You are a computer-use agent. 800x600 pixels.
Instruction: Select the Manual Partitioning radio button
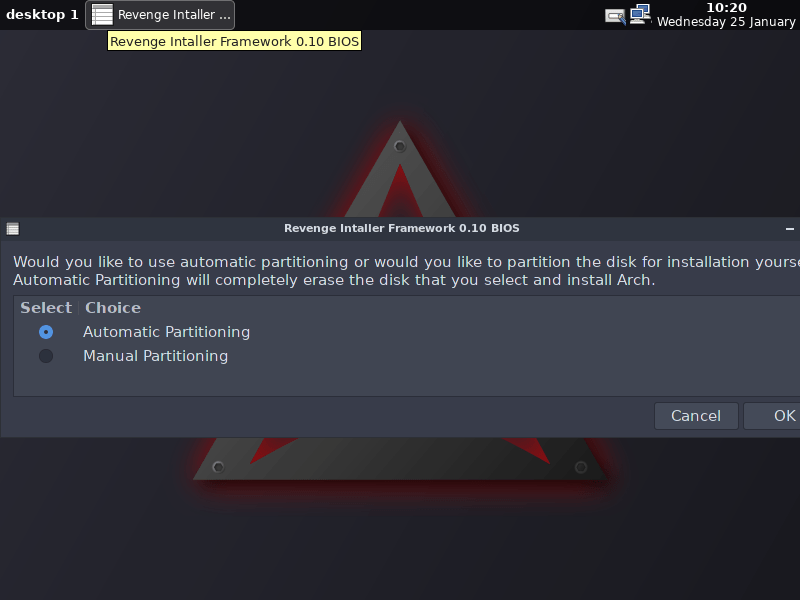[46, 356]
